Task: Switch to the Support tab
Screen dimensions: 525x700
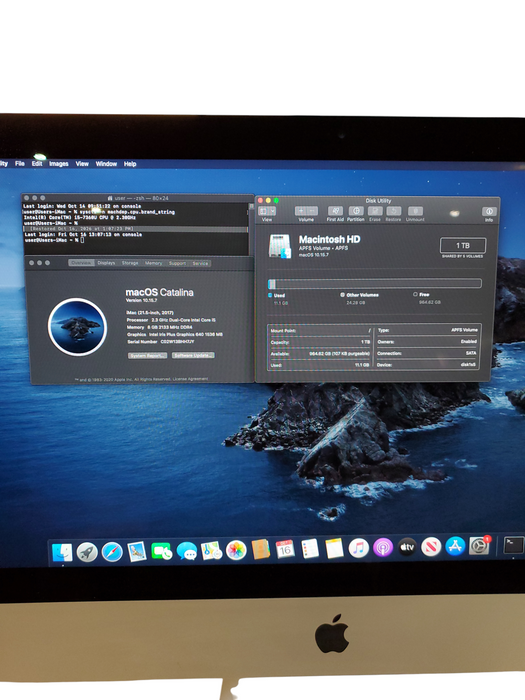Action: tap(177, 263)
